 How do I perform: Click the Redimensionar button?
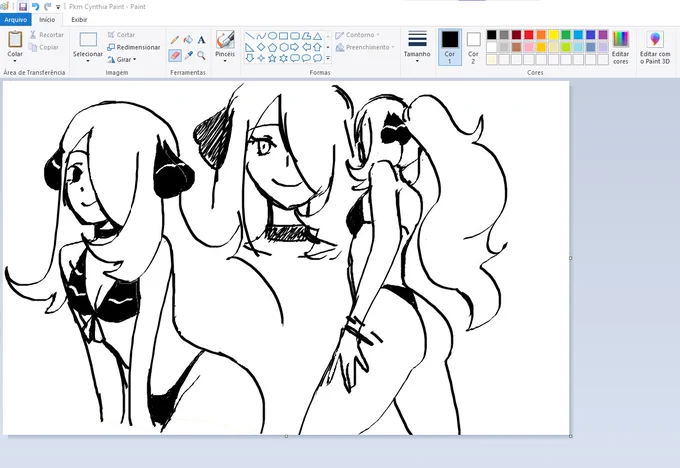click(x=134, y=47)
